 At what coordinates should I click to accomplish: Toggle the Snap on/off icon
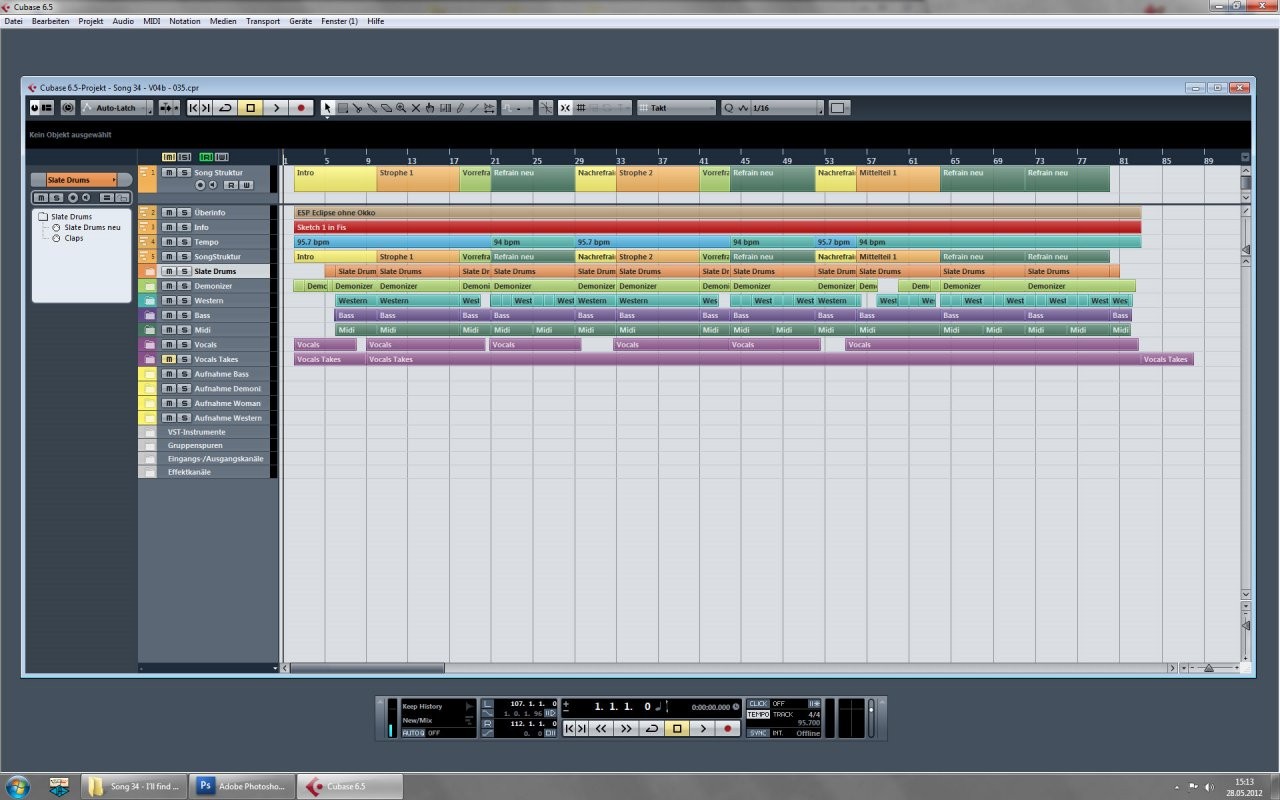tap(566, 108)
